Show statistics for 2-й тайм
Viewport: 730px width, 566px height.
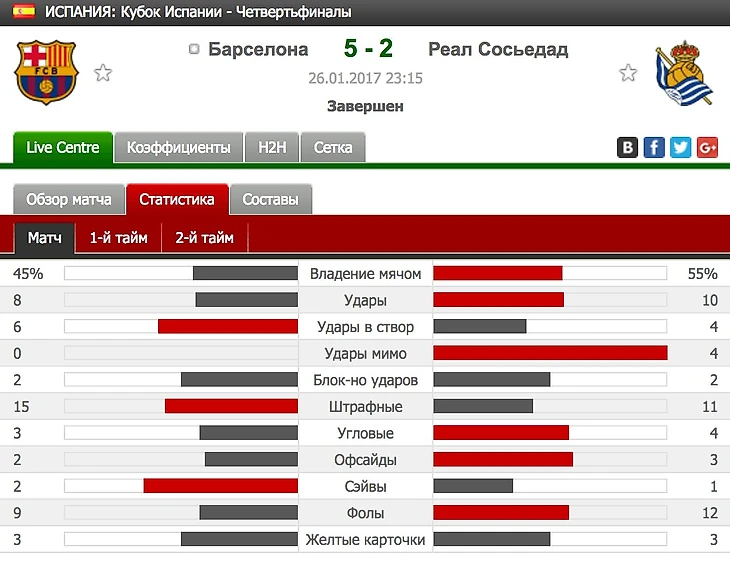click(x=204, y=238)
